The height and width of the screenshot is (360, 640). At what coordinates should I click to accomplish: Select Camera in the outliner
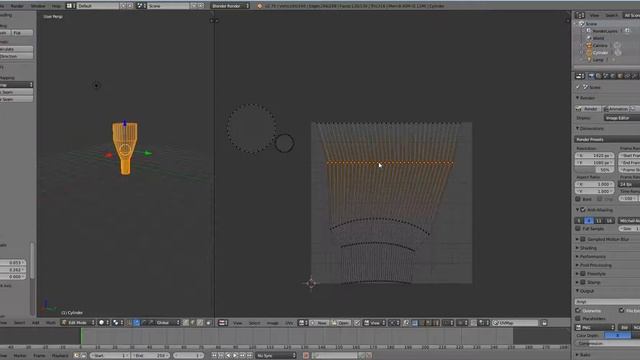point(600,45)
